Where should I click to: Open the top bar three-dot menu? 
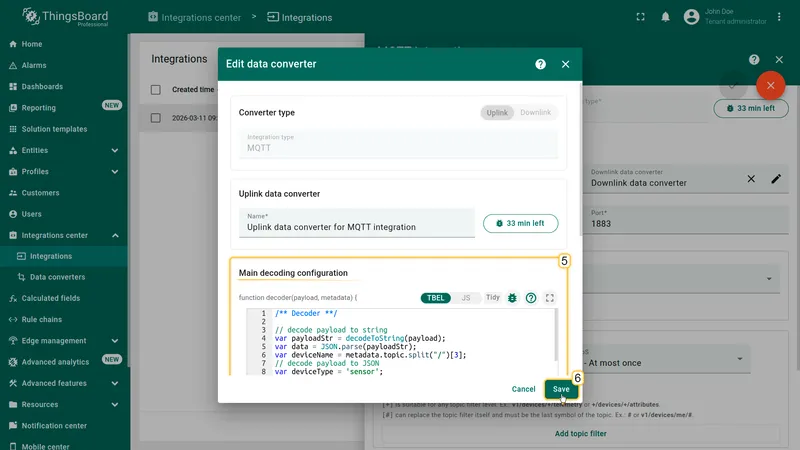point(779,17)
